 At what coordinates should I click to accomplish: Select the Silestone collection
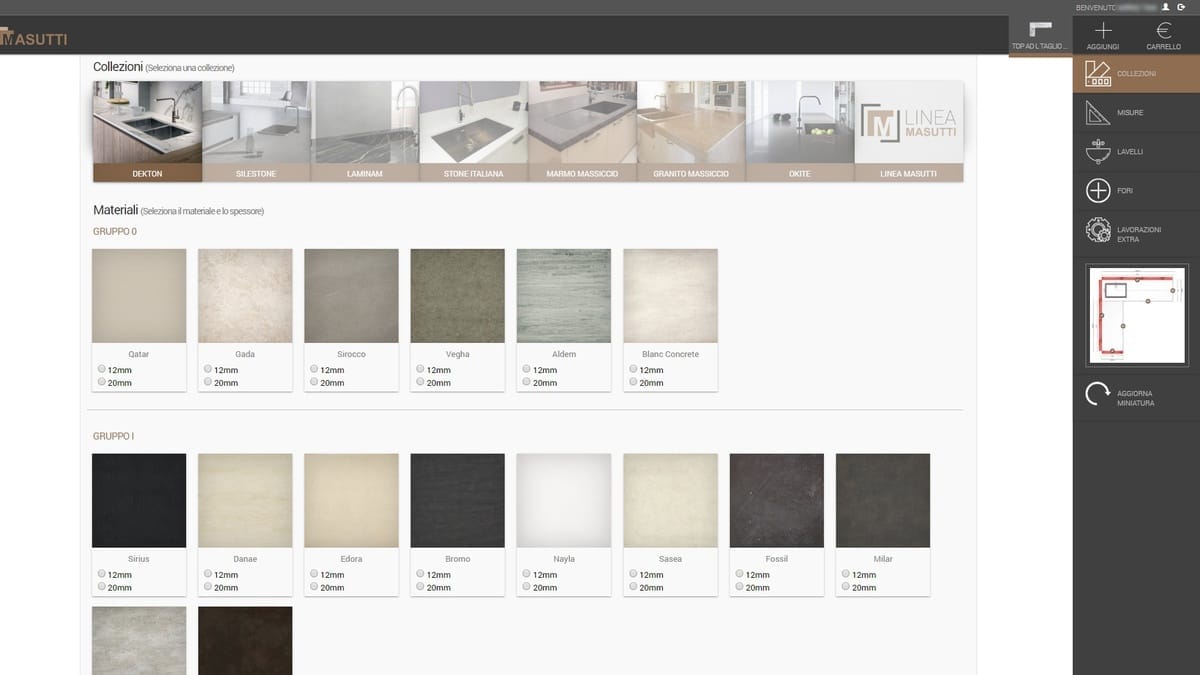tap(256, 131)
